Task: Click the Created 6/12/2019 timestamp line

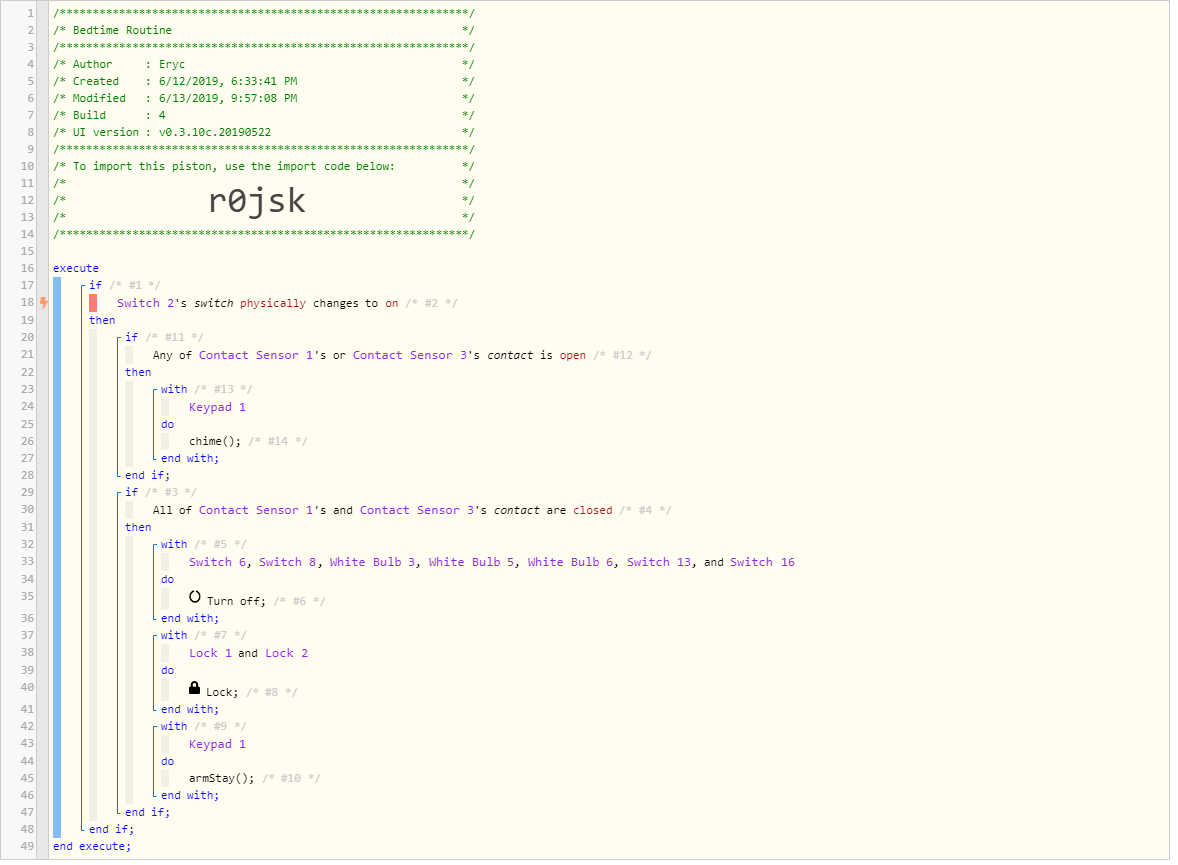Action: click(263, 81)
